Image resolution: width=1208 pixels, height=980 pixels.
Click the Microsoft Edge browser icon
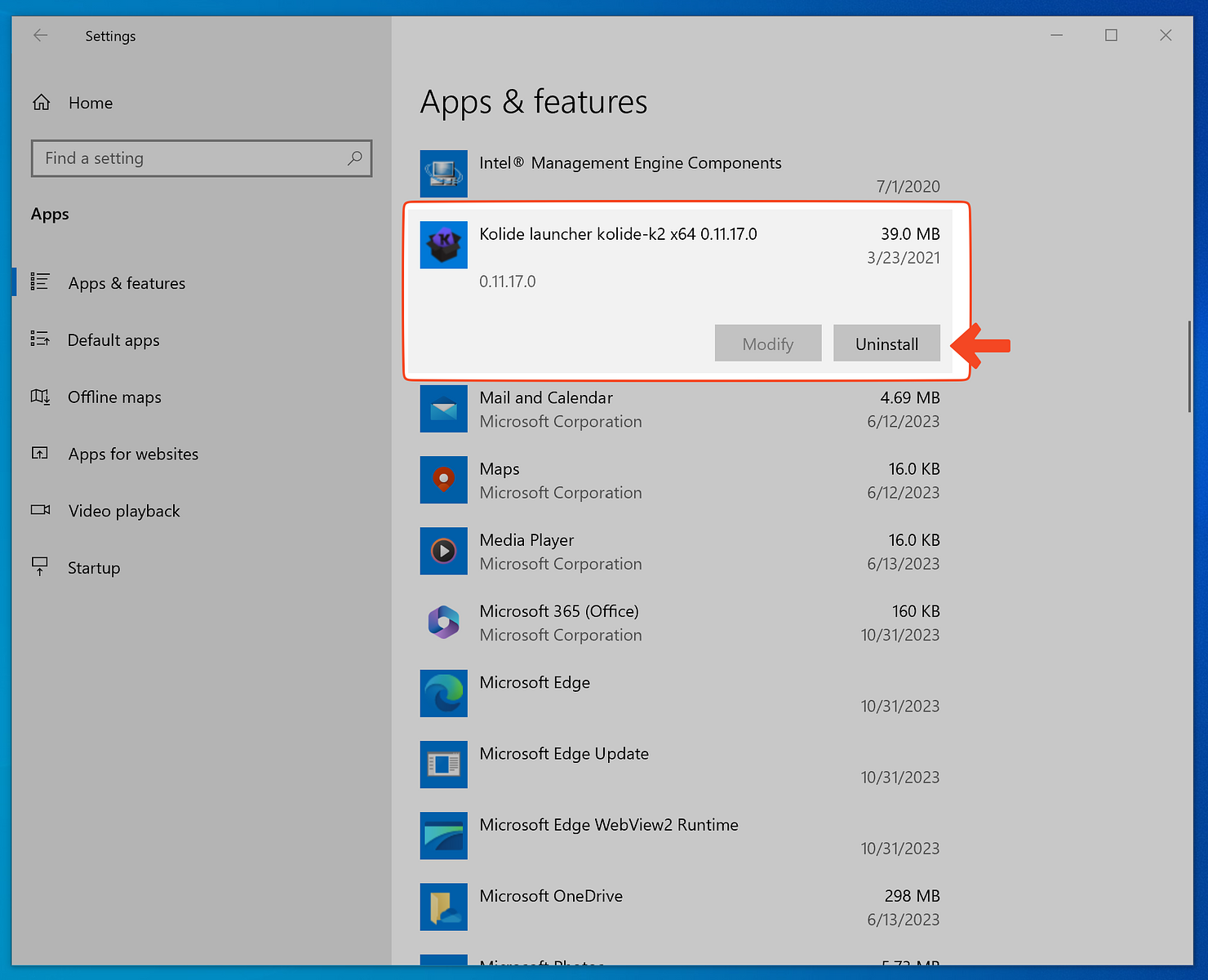443,694
